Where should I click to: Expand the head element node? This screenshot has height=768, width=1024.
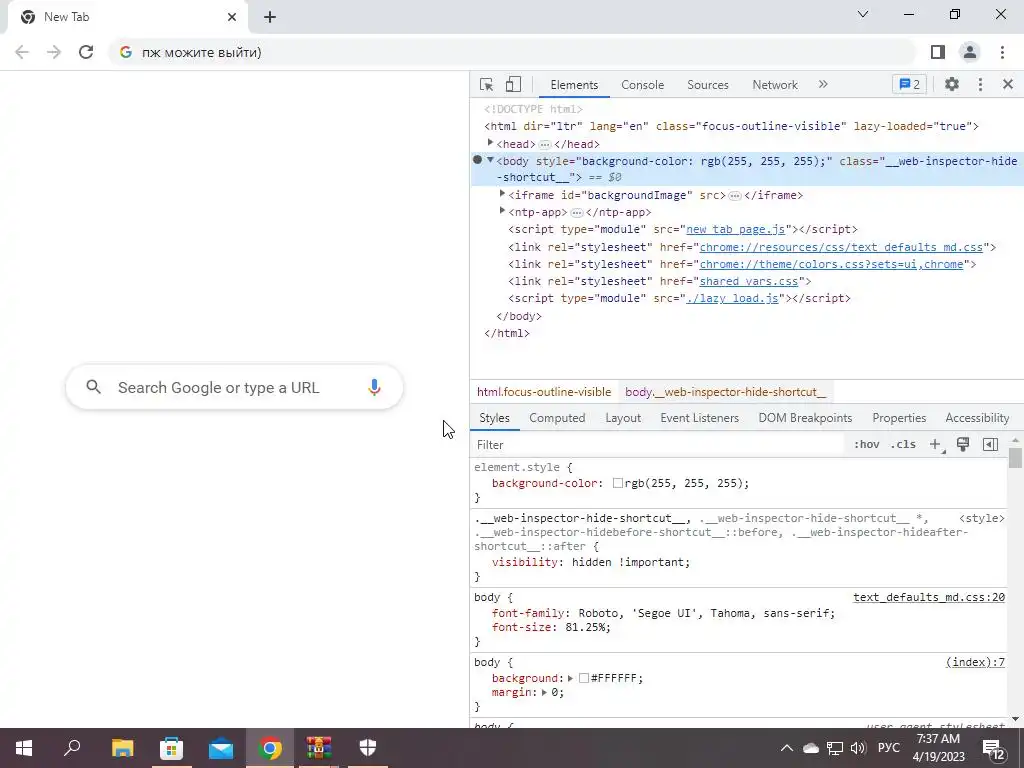click(490, 142)
